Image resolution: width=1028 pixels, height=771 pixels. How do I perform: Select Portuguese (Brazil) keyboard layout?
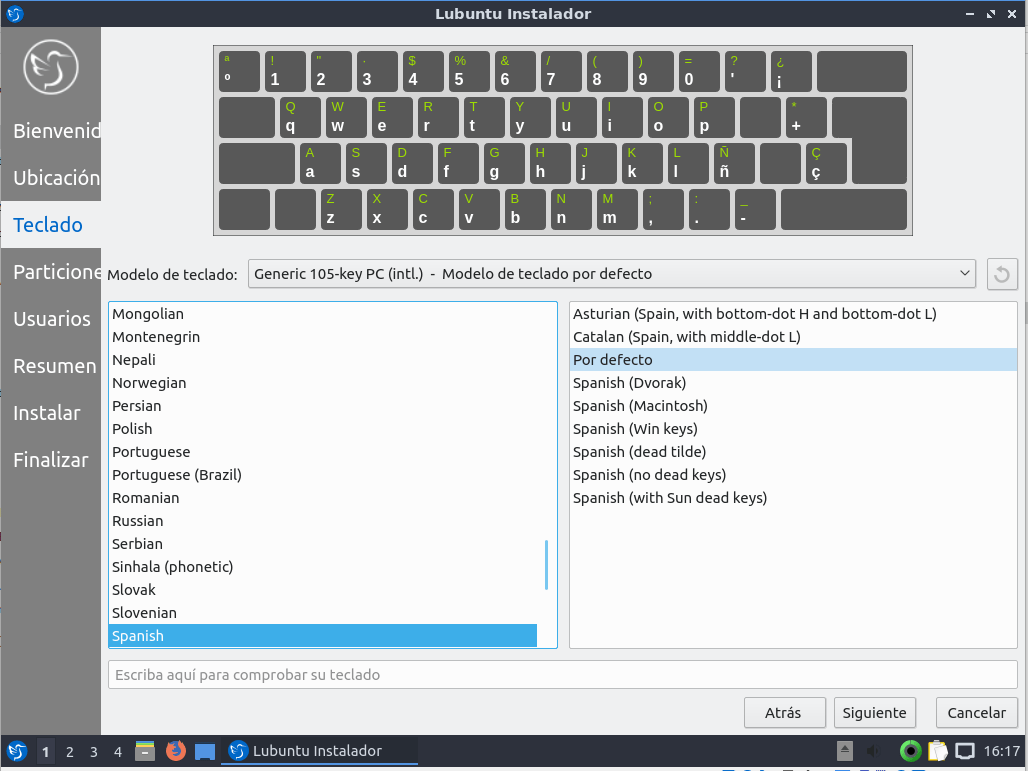[177, 475]
